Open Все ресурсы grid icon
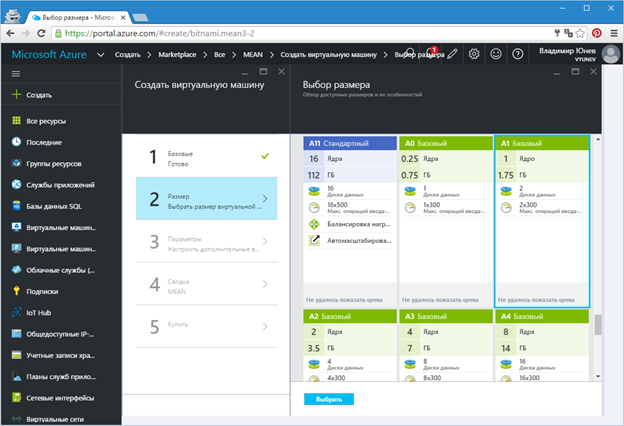 pyautogui.click(x=16, y=121)
